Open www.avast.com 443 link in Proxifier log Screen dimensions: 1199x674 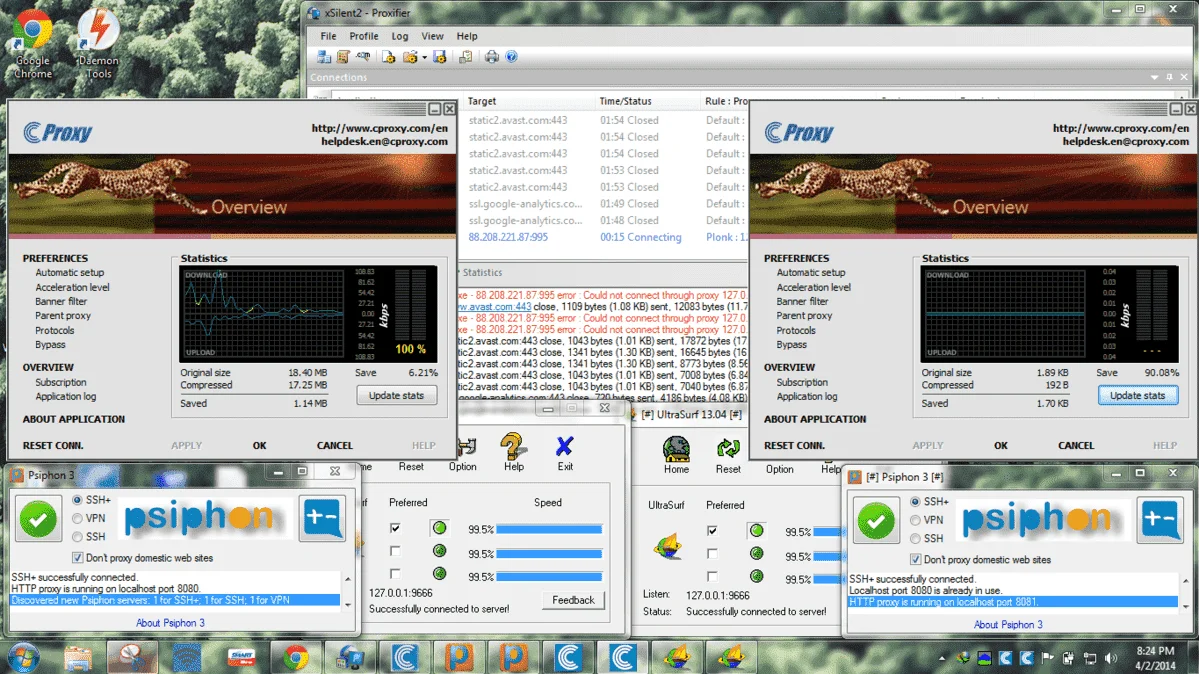point(494,307)
